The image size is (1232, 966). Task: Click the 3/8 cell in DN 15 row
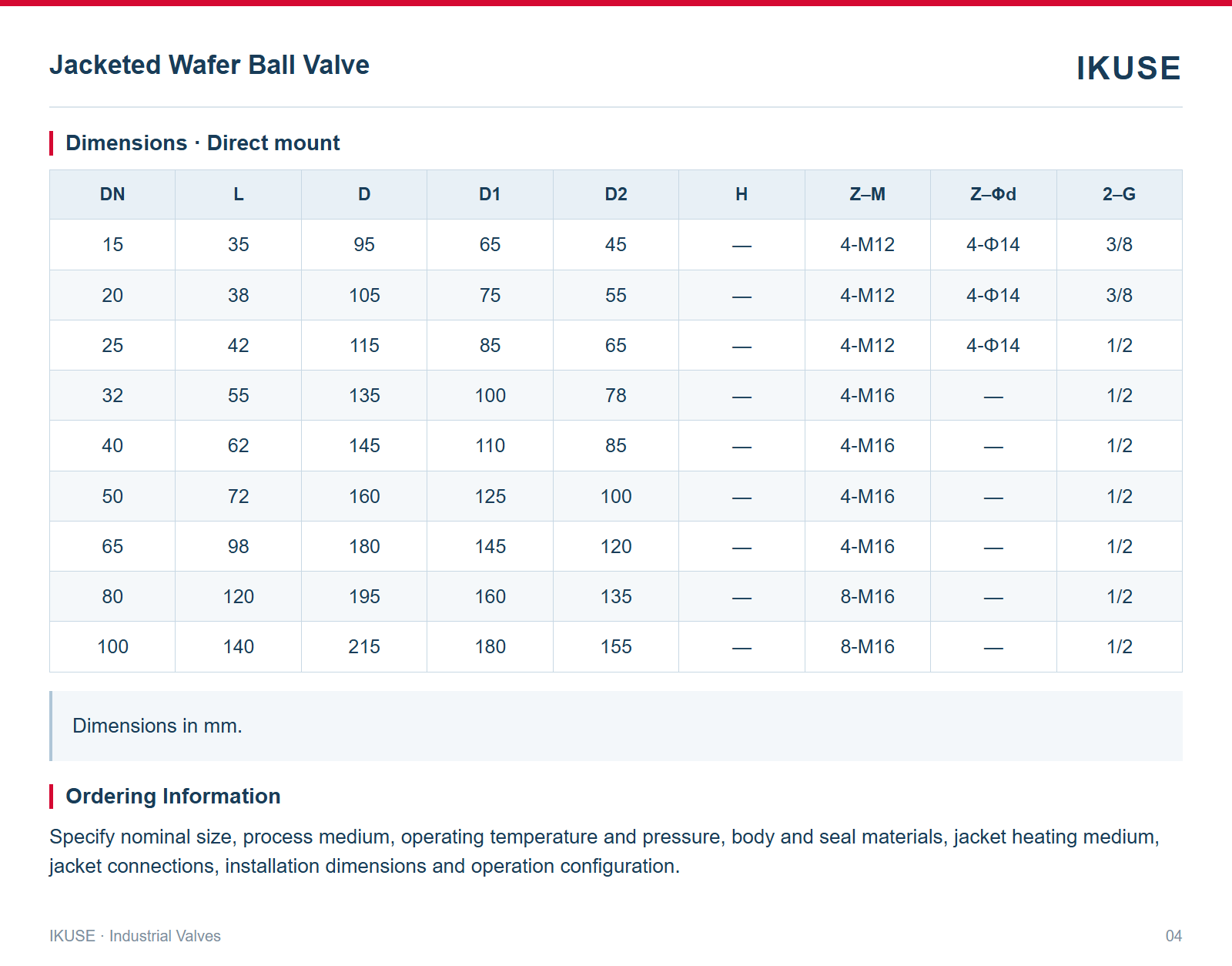pos(1119,244)
